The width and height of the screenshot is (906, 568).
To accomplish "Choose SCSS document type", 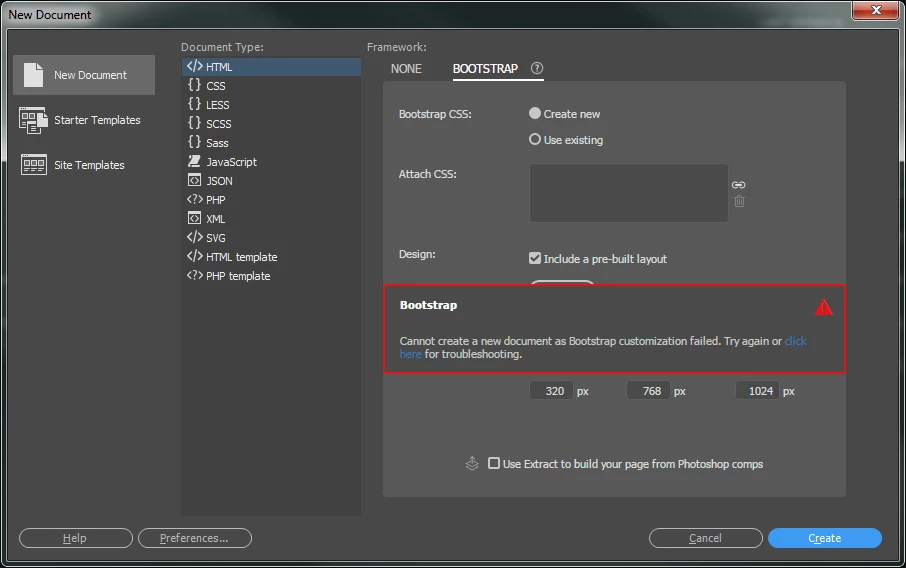I will click(x=271, y=124).
